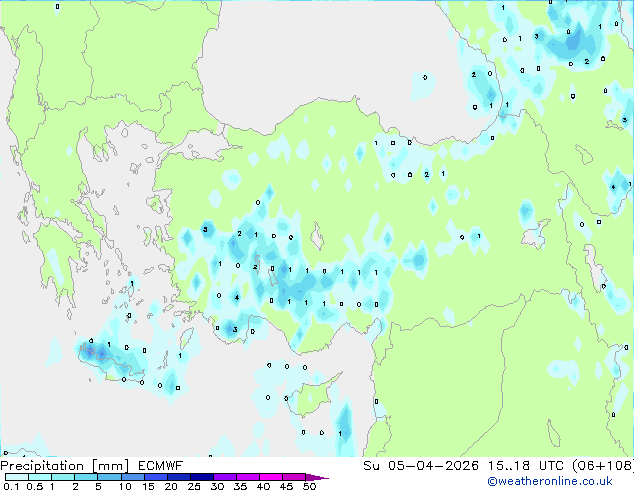Click the legend label '10'
The image size is (634, 490).
(125, 486)
